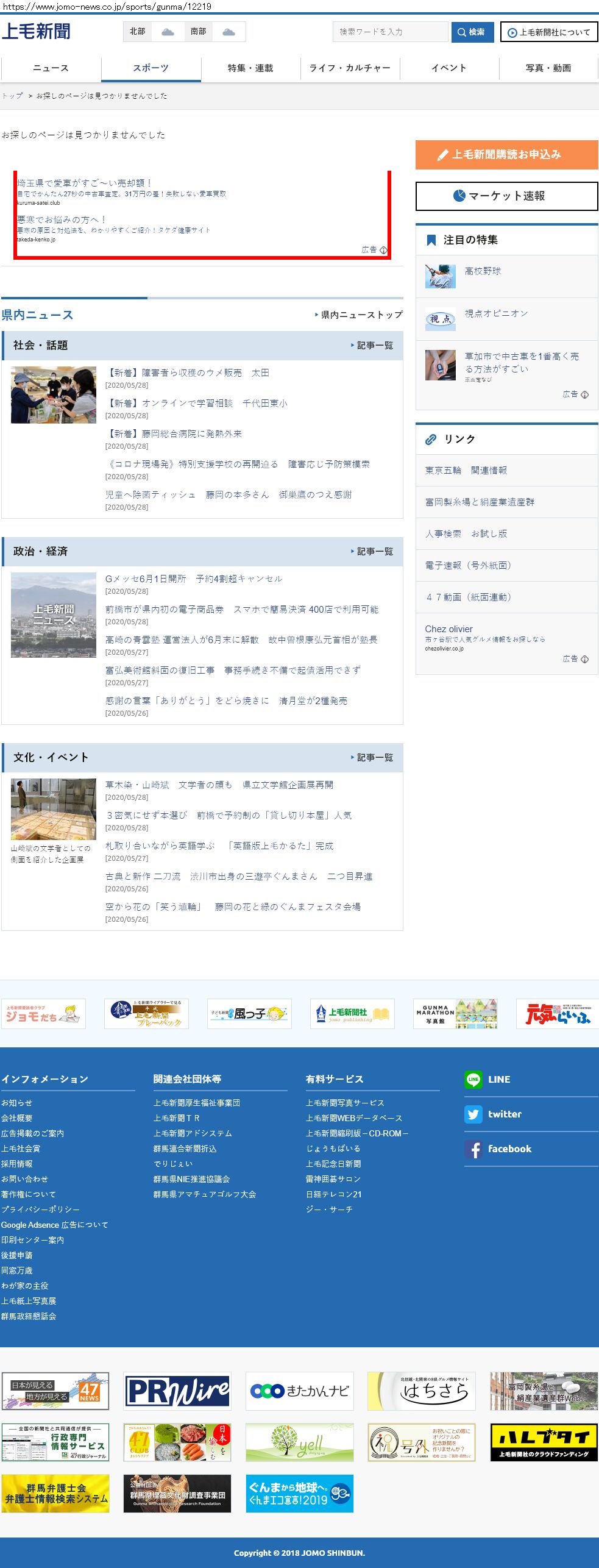599x1568 pixels.
Task: Click the Facebook icon in footer
Action: (473, 1149)
